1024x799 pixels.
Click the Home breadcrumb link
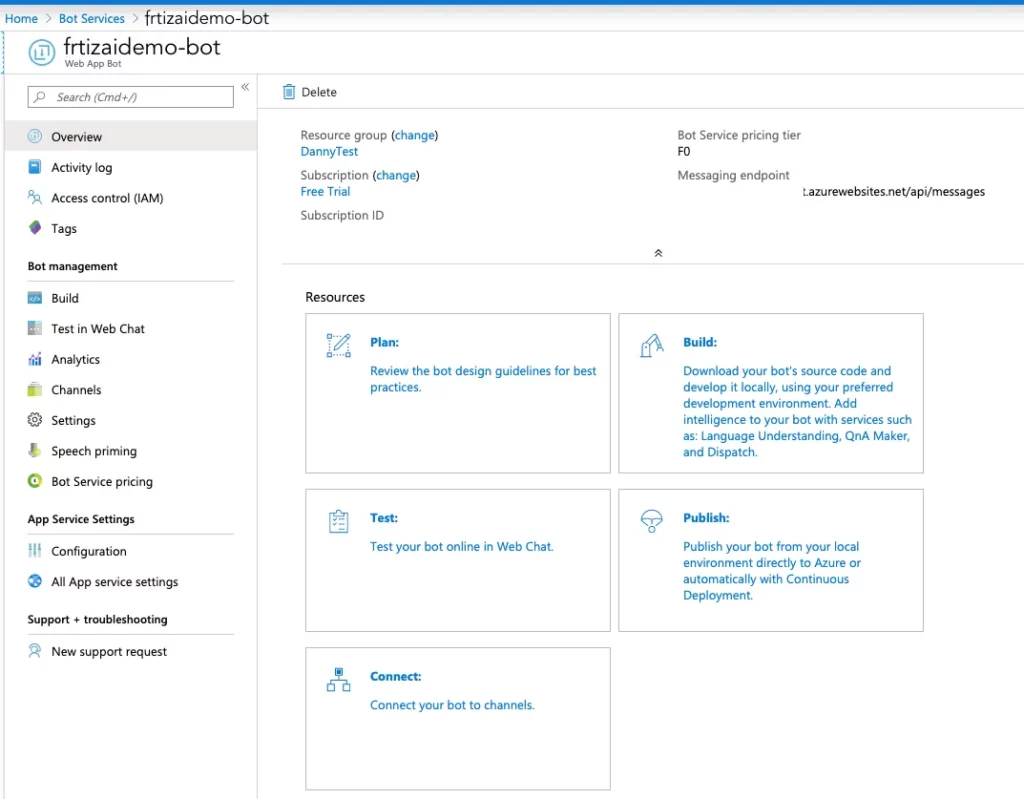point(21,18)
